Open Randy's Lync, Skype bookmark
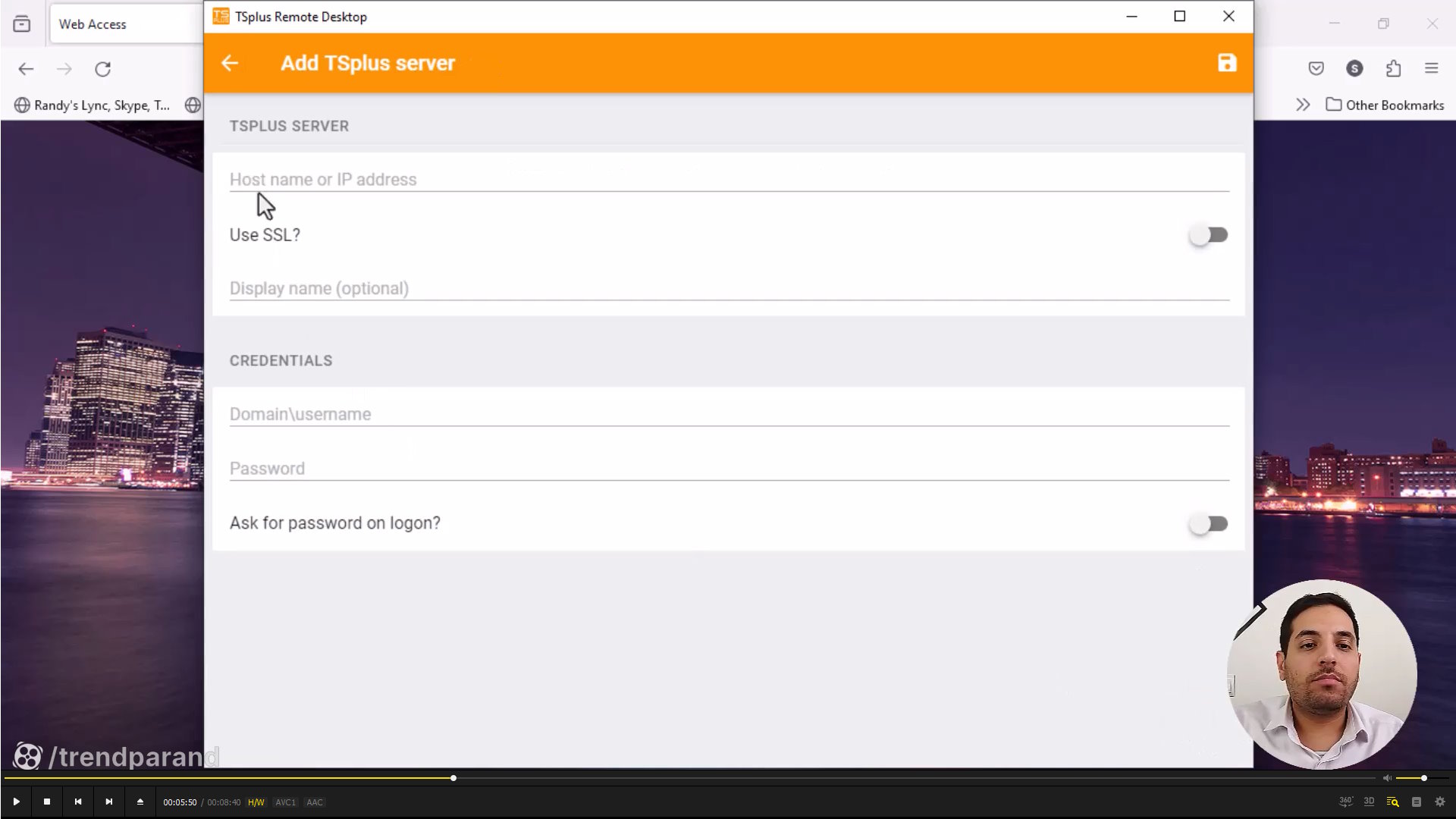The height and width of the screenshot is (819, 1456). tap(93, 105)
